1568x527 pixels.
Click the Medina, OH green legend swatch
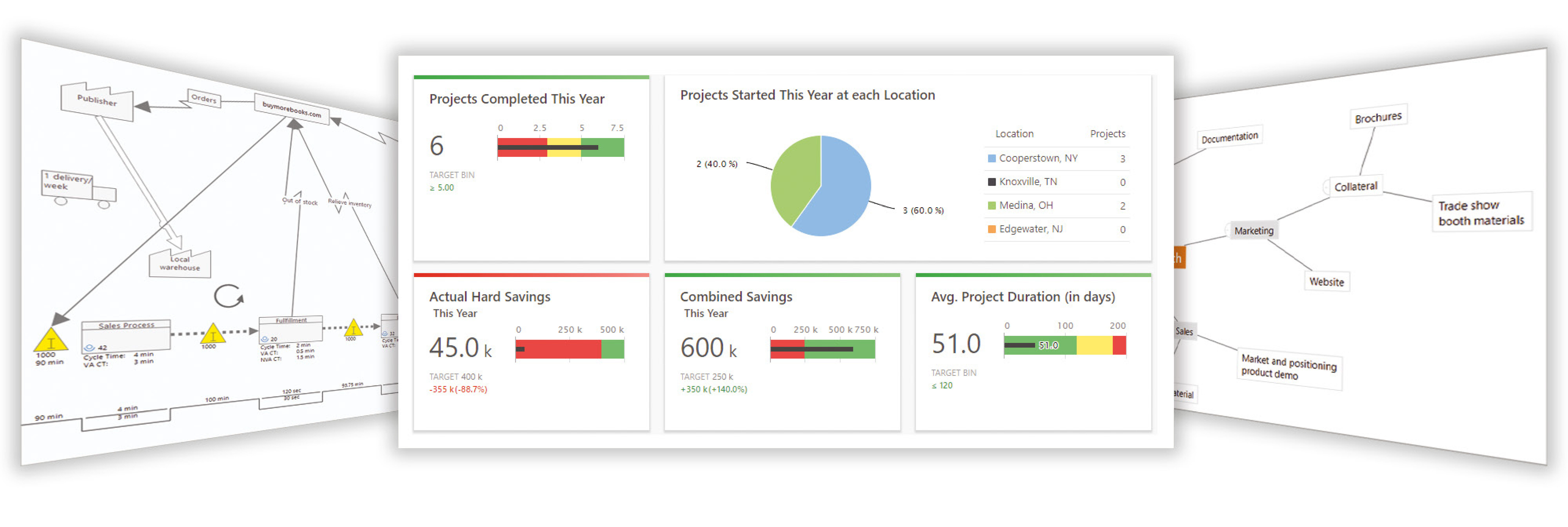pos(992,206)
